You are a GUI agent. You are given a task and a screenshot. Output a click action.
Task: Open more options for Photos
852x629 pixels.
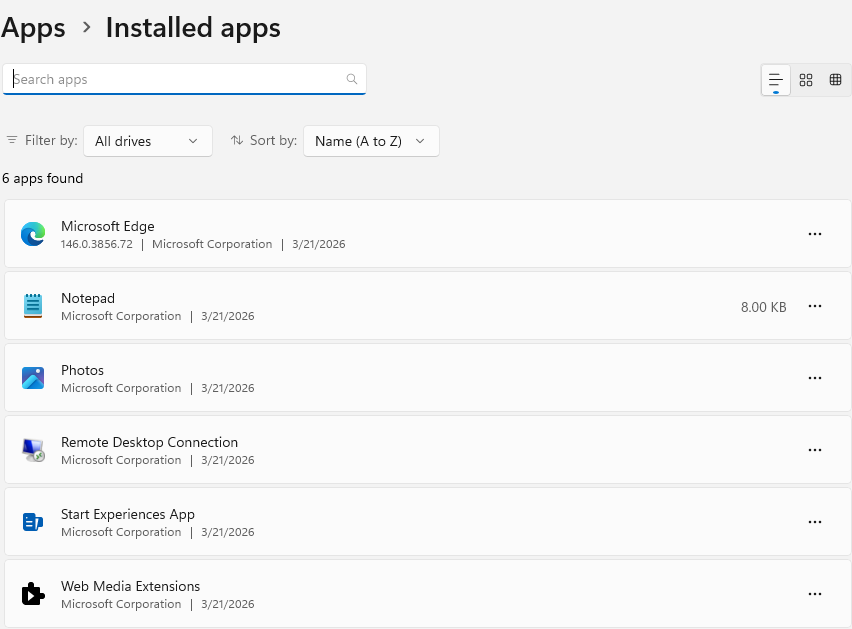tap(815, 378)
